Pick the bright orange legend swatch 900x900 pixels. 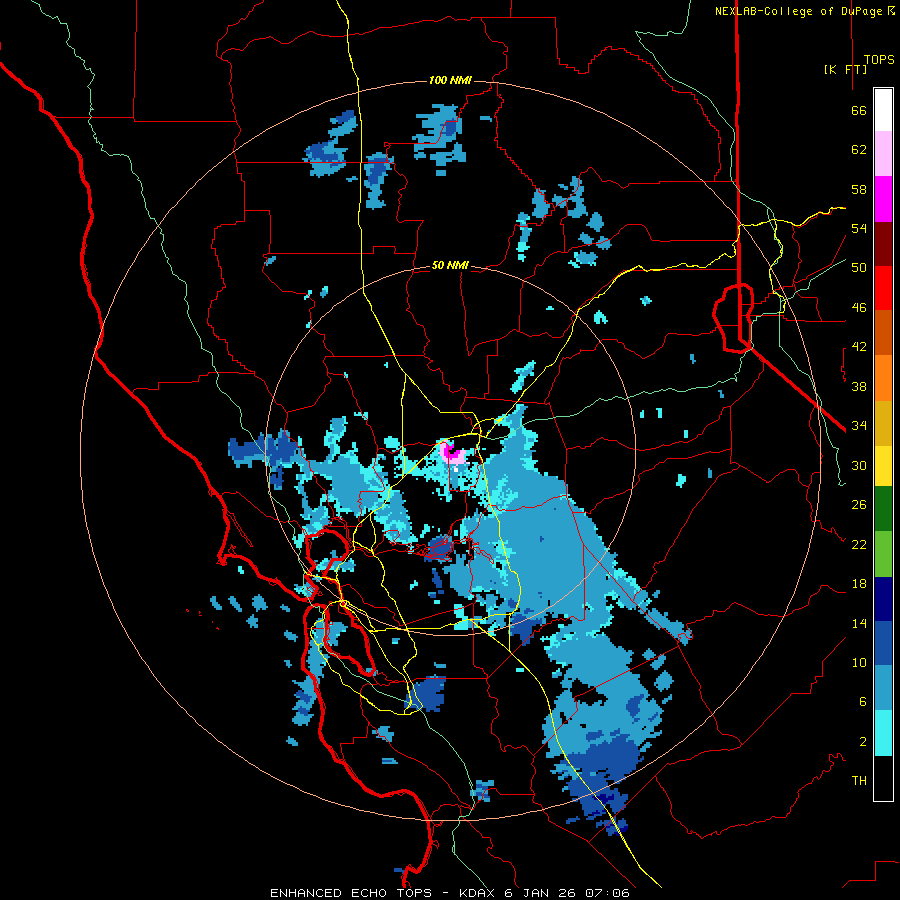(883, 378)
